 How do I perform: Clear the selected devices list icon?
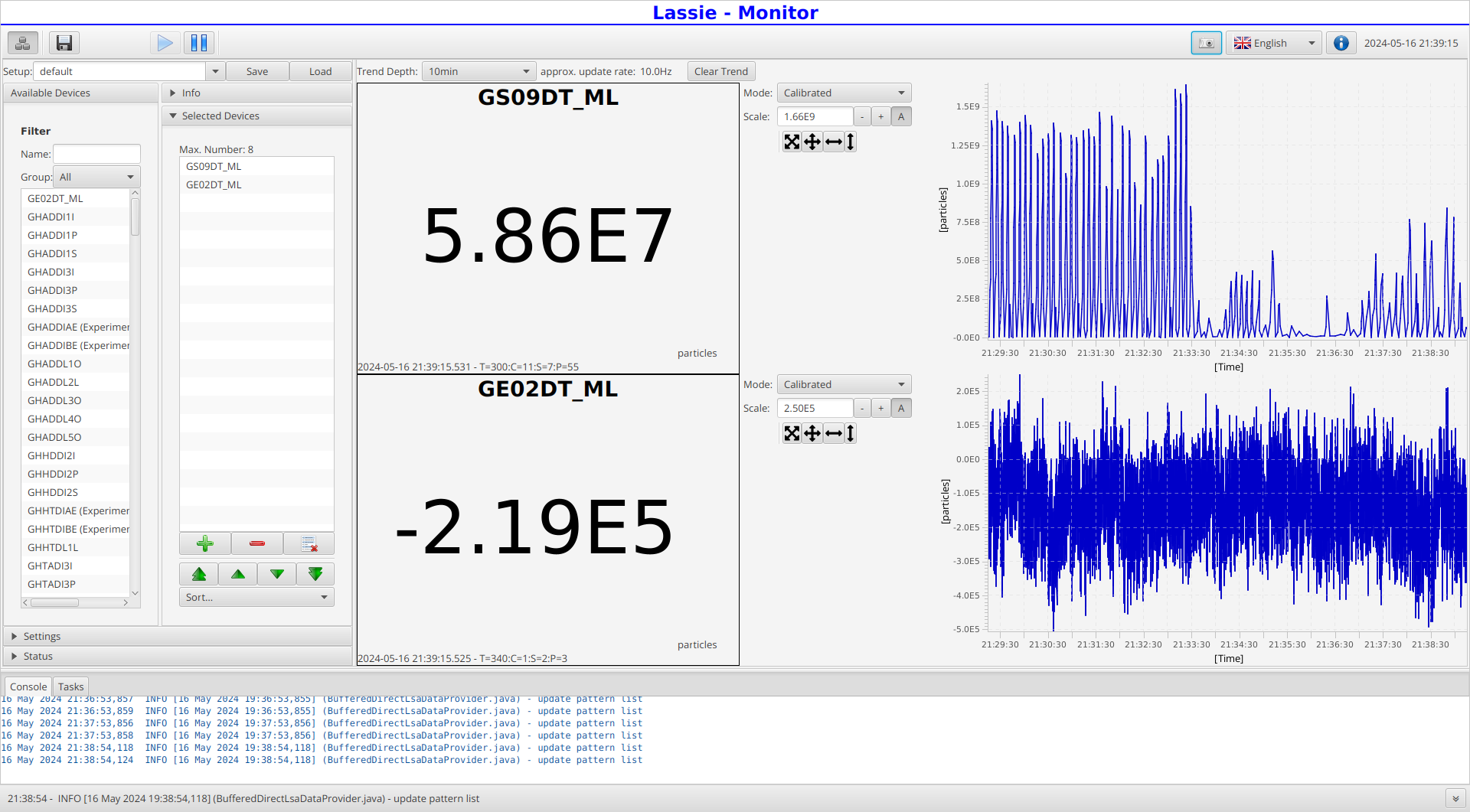(x=309, y=543)
